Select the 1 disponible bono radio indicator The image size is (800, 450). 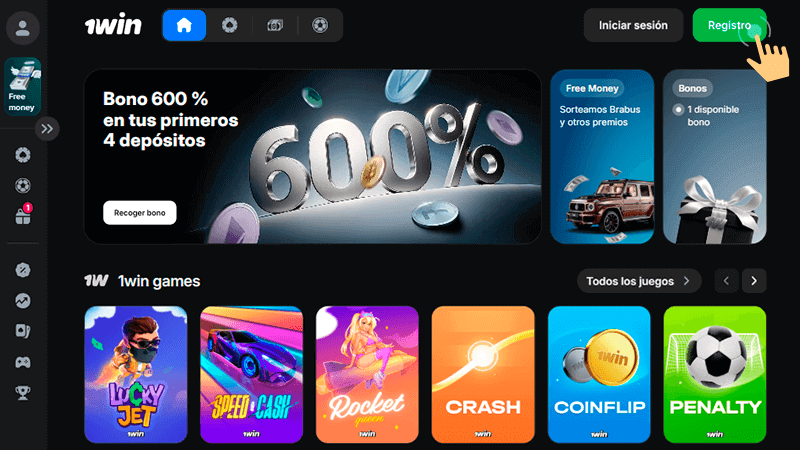coord(678,109)
